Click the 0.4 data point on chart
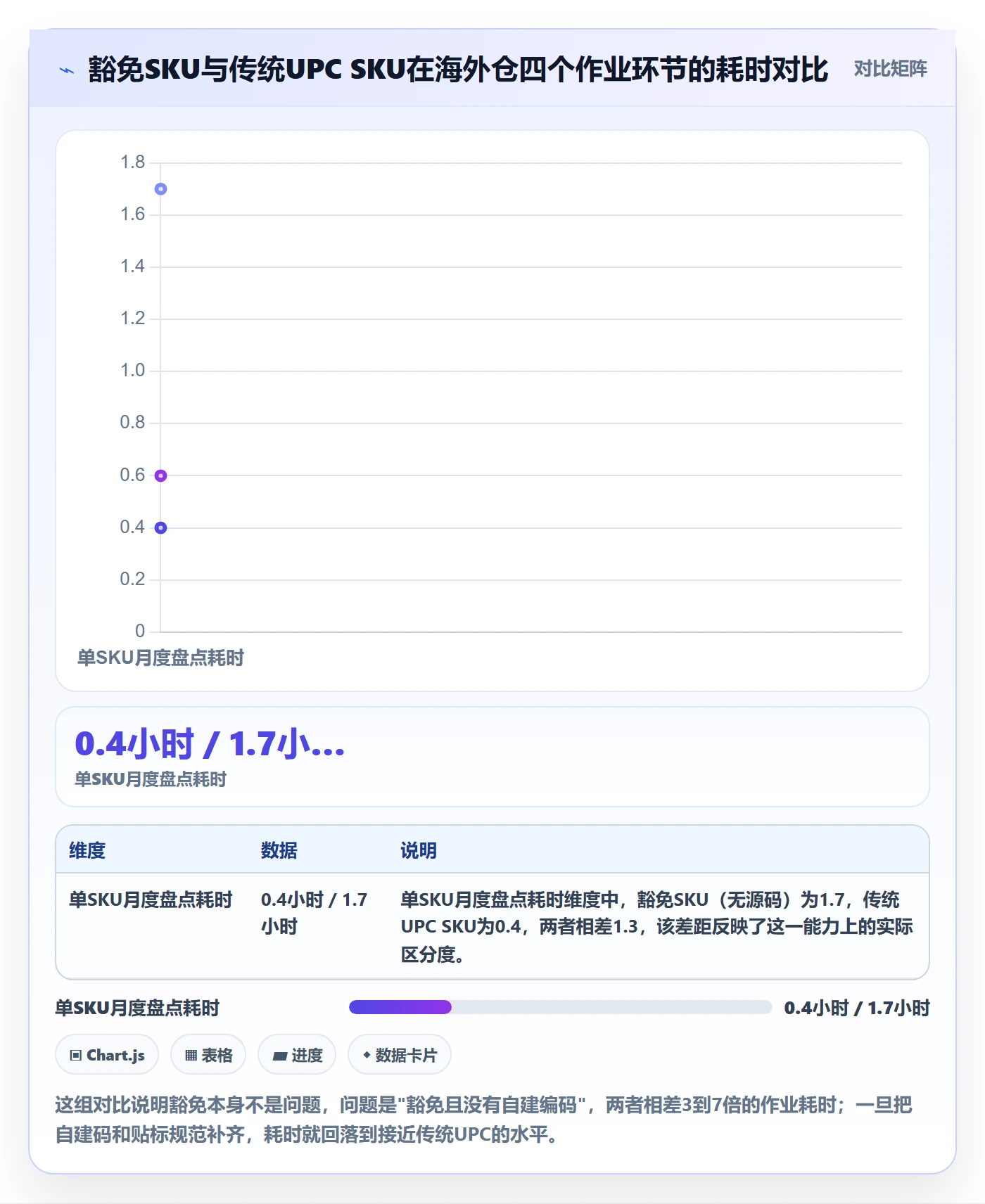The width and height of the screenshot is (985, 1204). 160,528
